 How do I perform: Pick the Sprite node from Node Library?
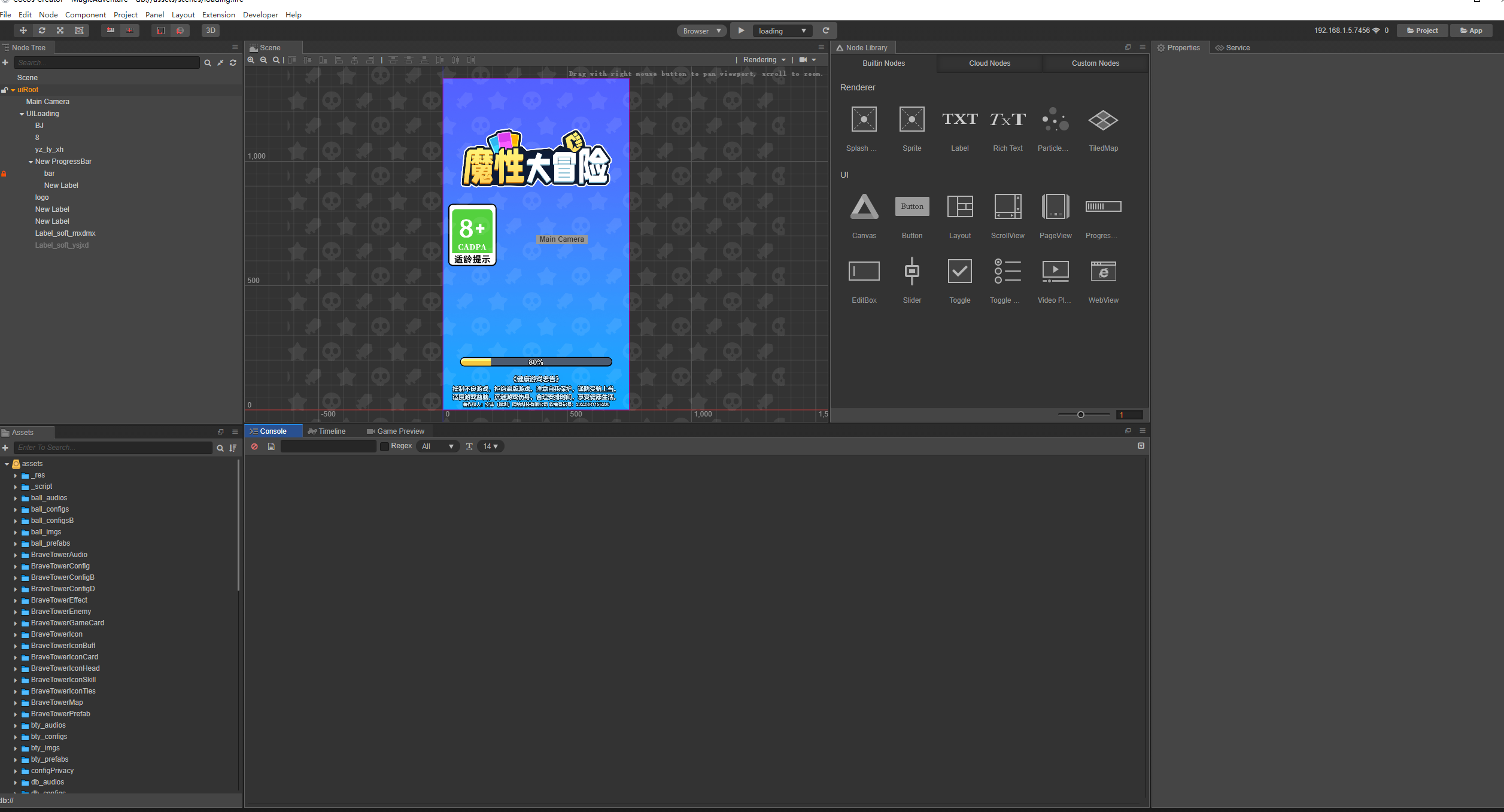click(911, 120)
